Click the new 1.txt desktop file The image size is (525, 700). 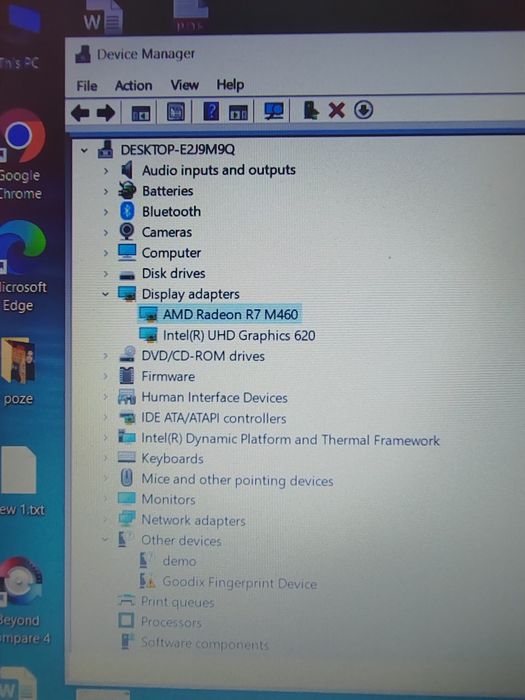20,481
